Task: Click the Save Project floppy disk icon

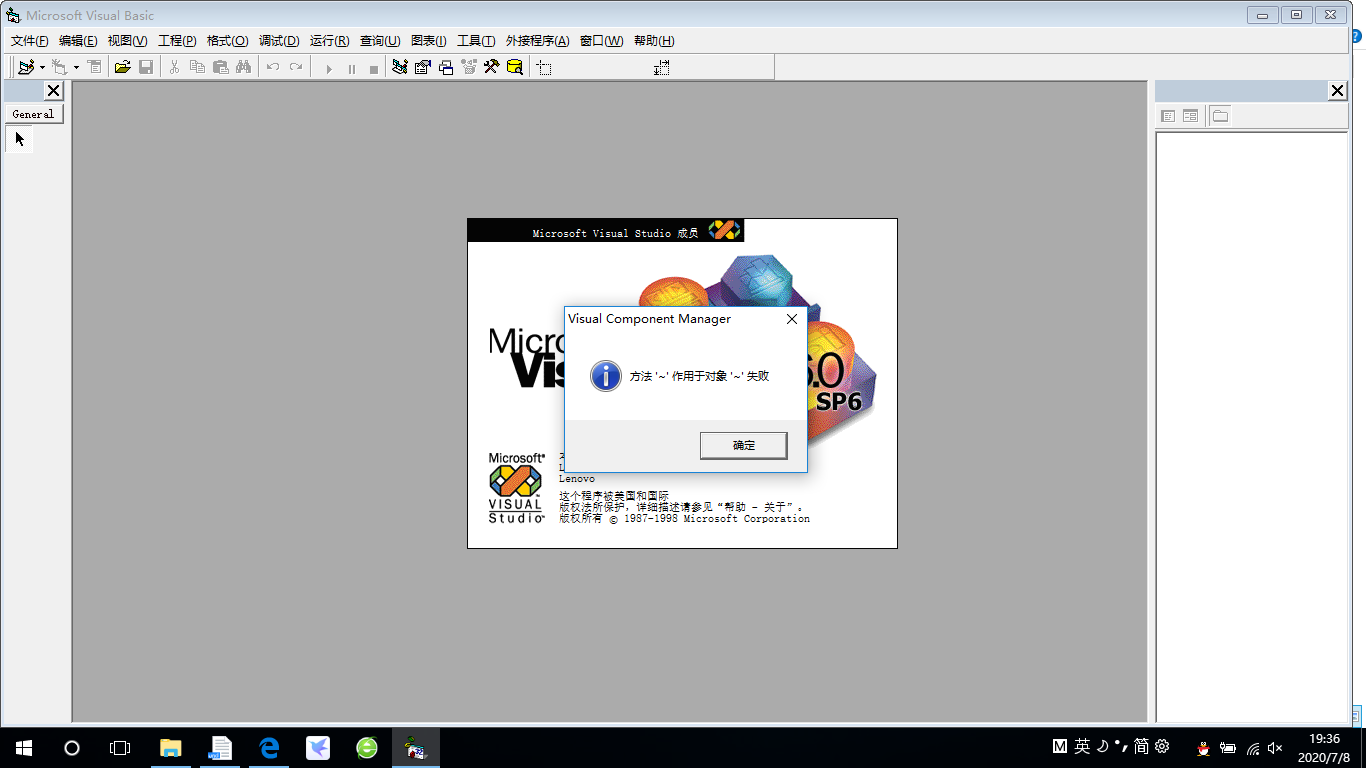Action: [x=146, y=67]
